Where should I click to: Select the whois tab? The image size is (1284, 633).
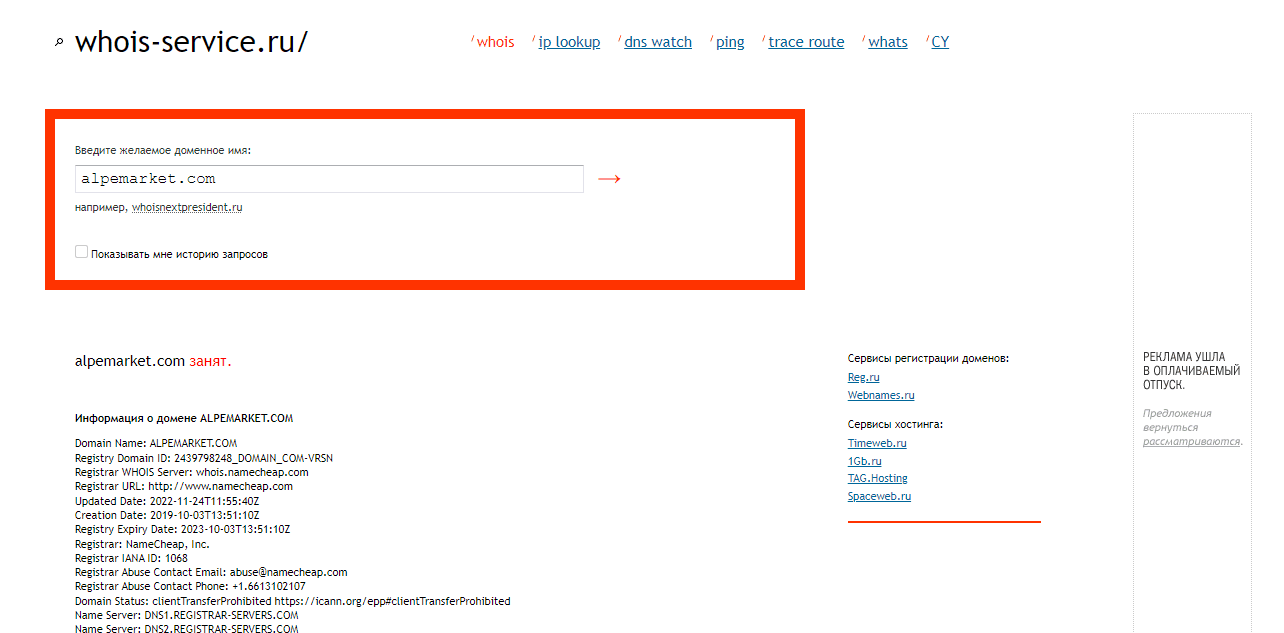495,42
